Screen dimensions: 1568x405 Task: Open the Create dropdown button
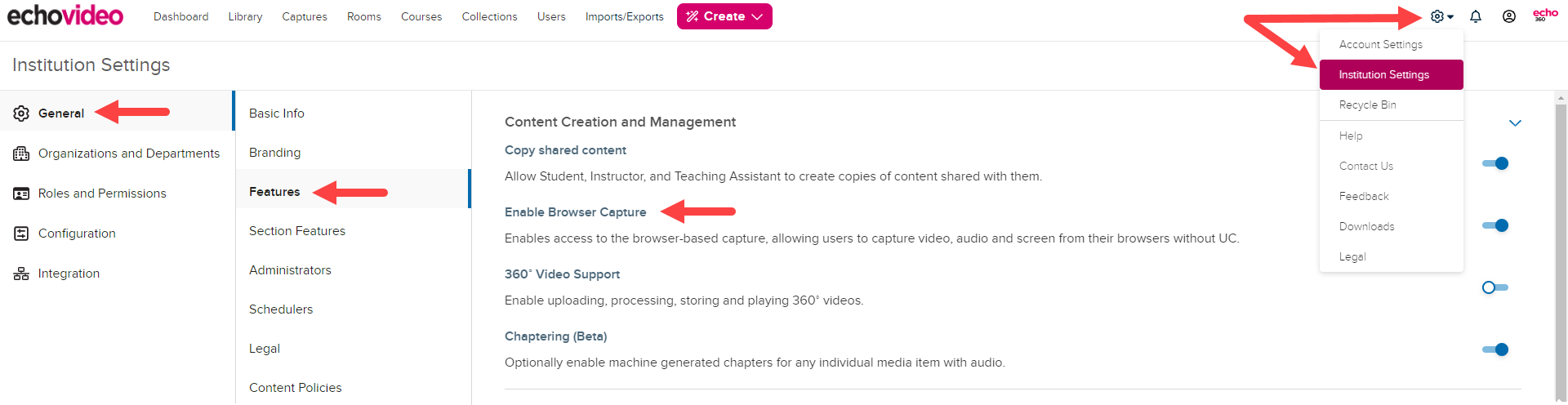724,16
